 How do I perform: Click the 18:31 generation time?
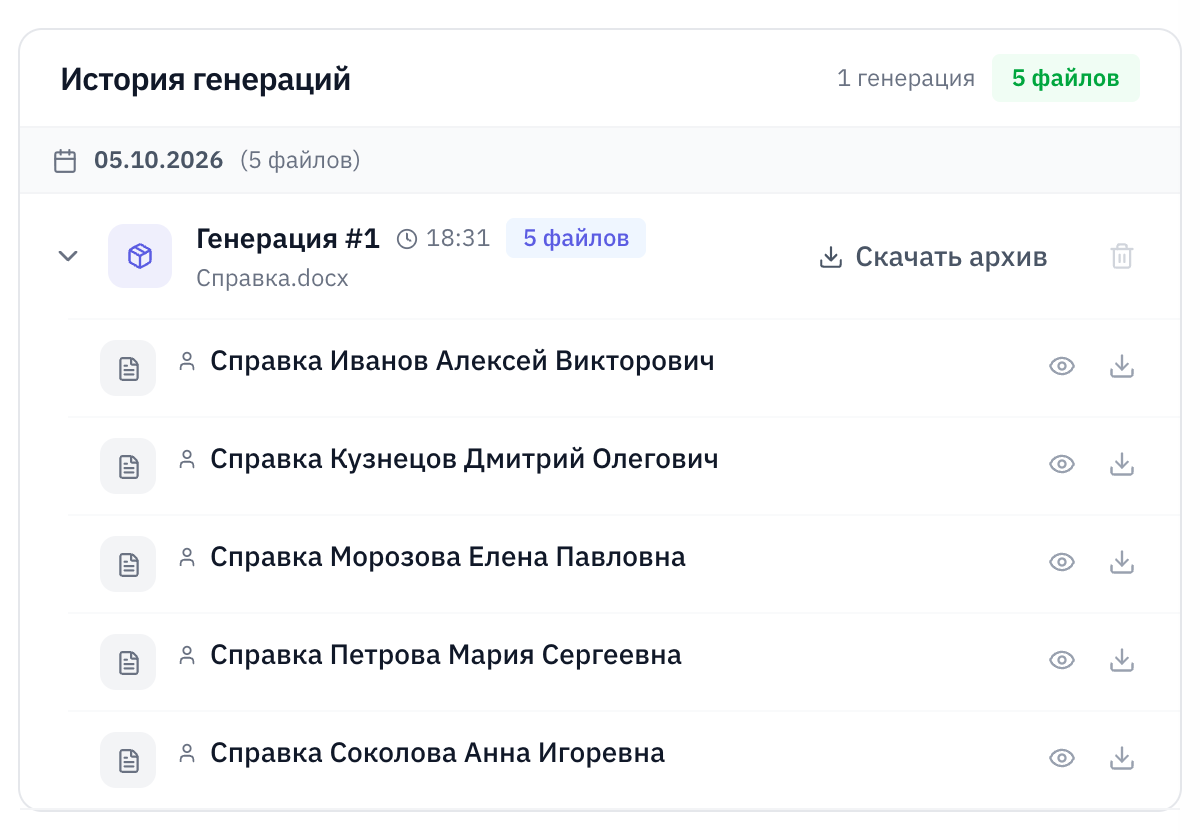point(458,238)
